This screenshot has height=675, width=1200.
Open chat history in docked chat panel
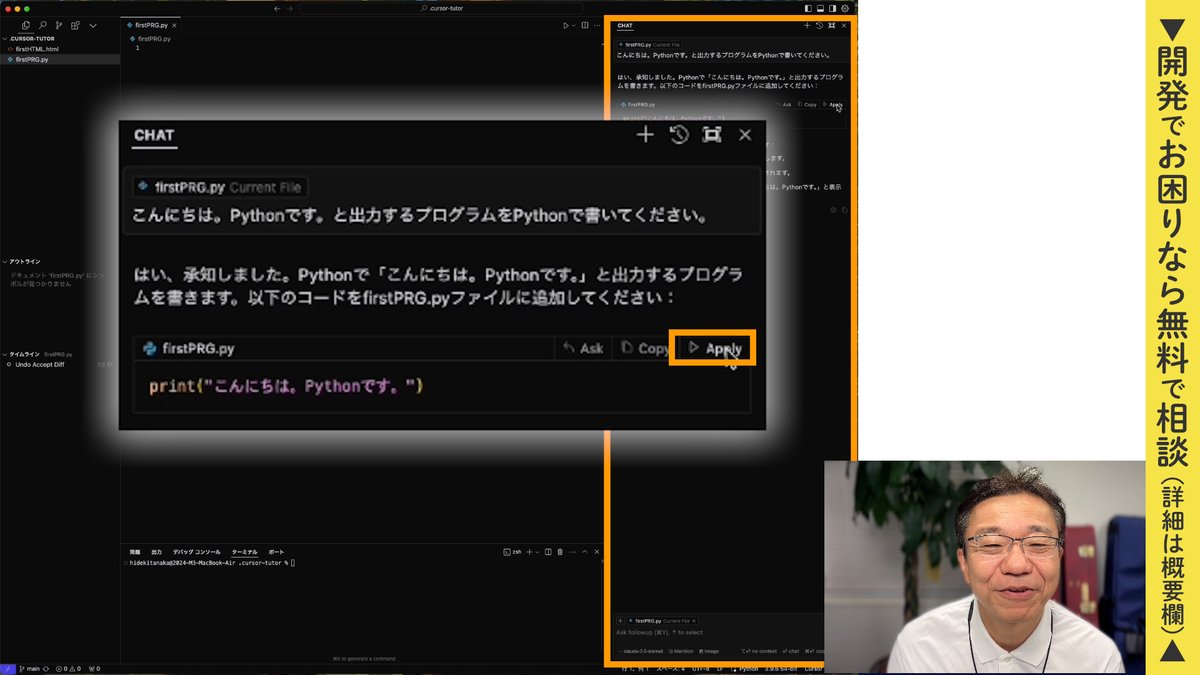click(x=819, y=26)
